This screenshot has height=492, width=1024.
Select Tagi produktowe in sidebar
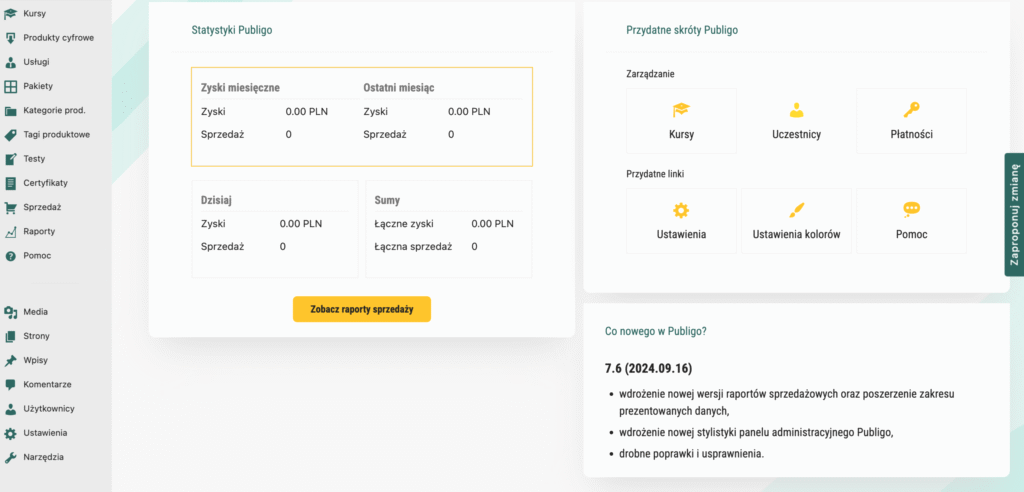click(56, 135)
